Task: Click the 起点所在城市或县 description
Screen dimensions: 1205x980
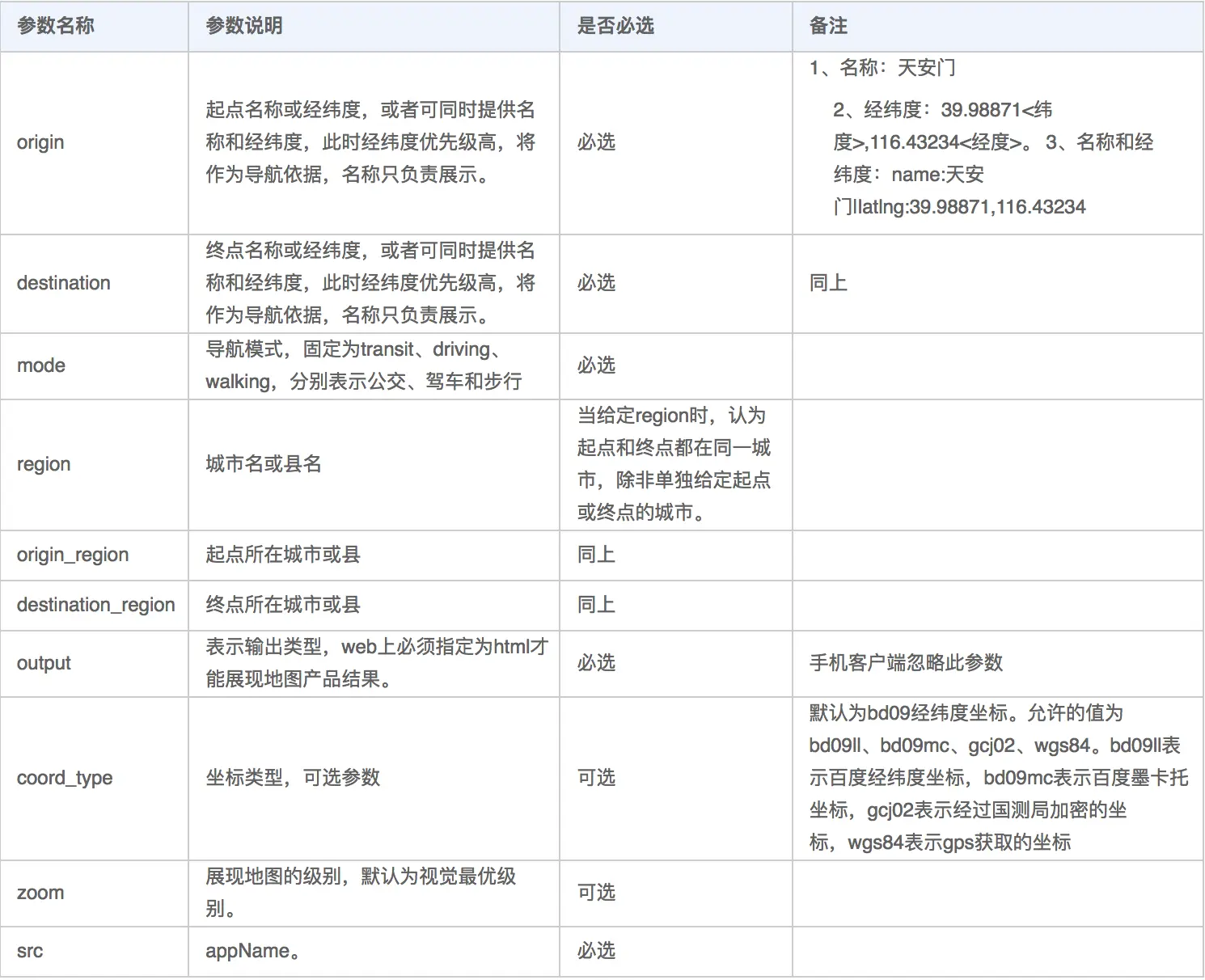Action: 283,555
